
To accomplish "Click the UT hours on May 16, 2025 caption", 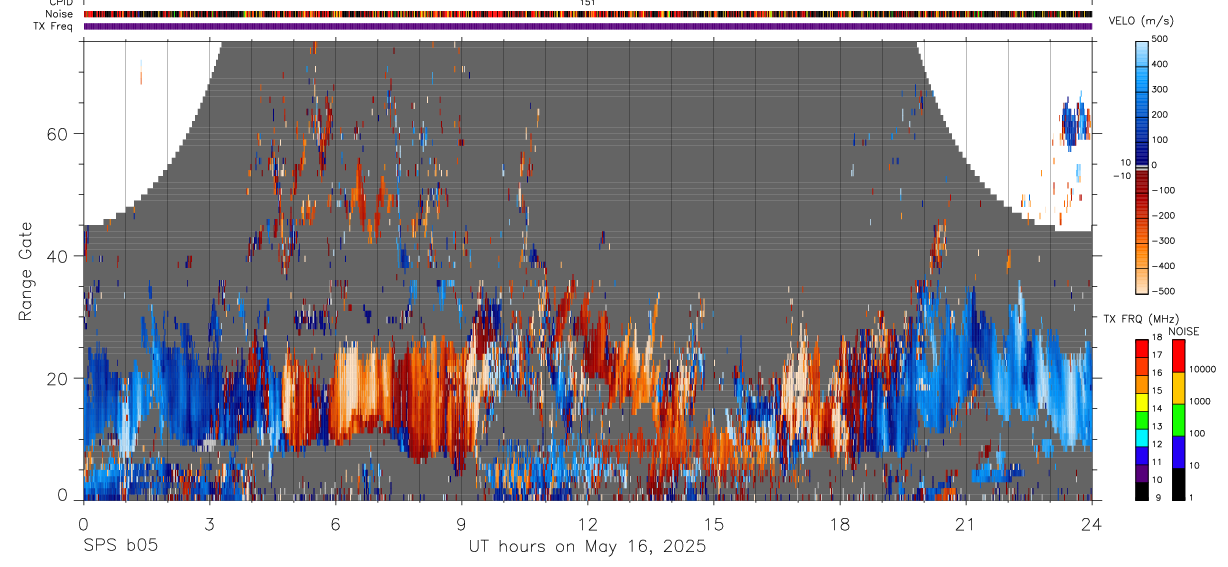I will (x=588, y=547).
